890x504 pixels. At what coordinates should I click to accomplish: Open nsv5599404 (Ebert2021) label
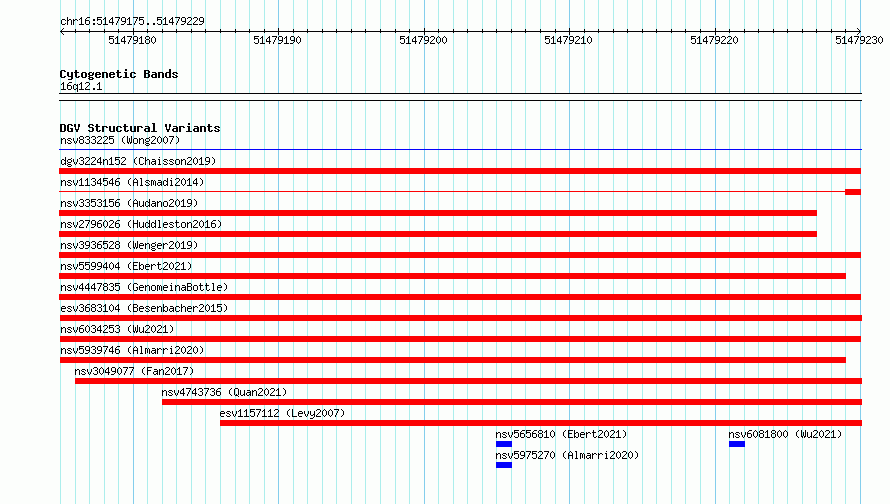coord(126,266)
